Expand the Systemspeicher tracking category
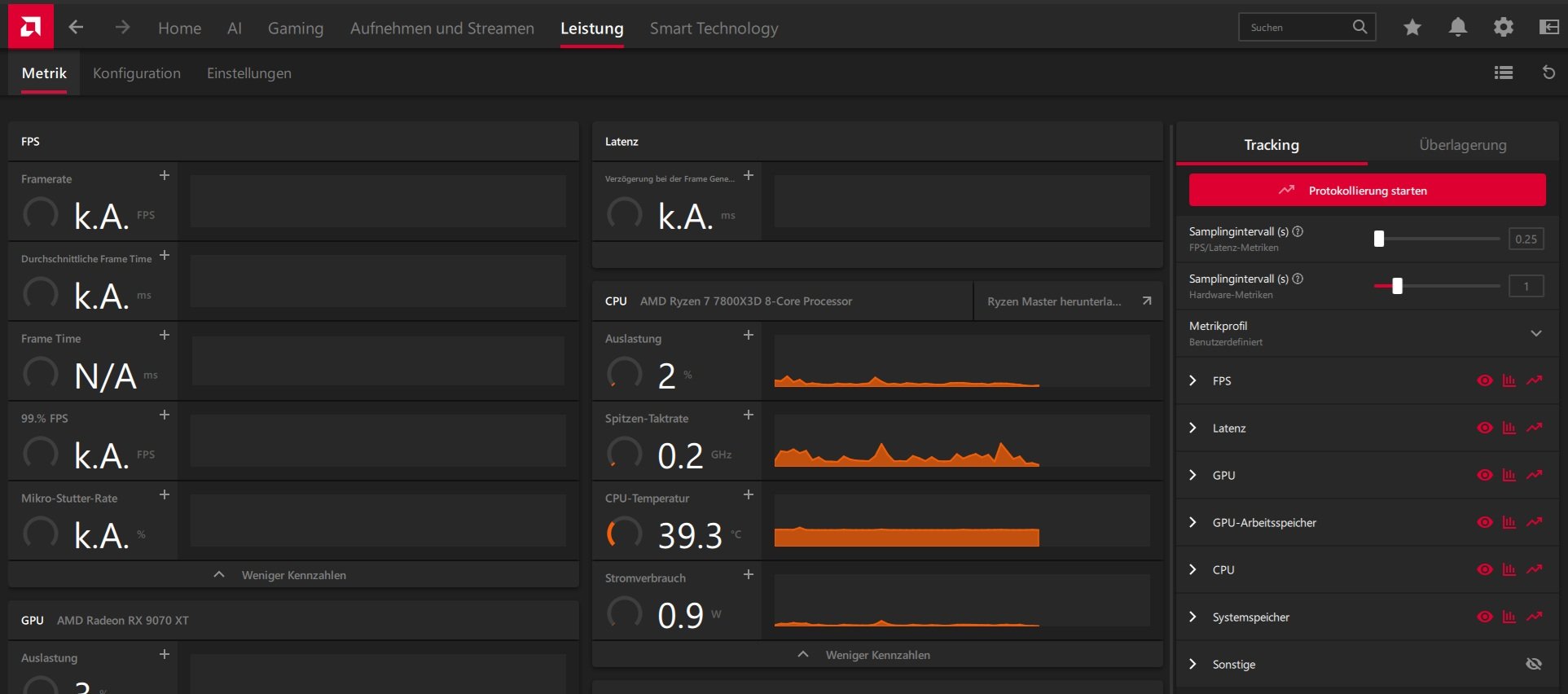This screenshot has width=1568, height=694. point(1192,617)
